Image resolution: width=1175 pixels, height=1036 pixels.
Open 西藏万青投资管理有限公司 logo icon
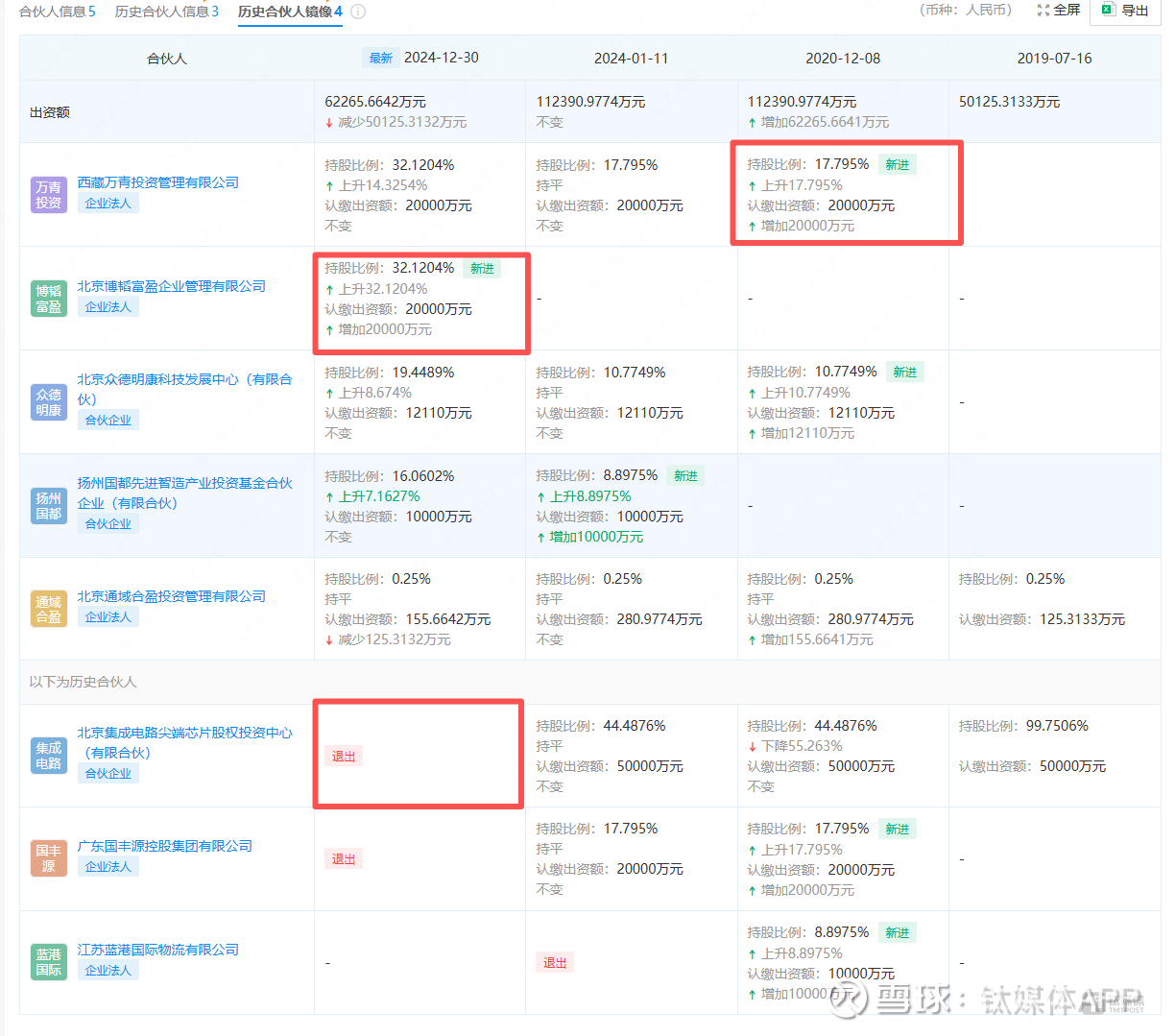tap(49, 195)
